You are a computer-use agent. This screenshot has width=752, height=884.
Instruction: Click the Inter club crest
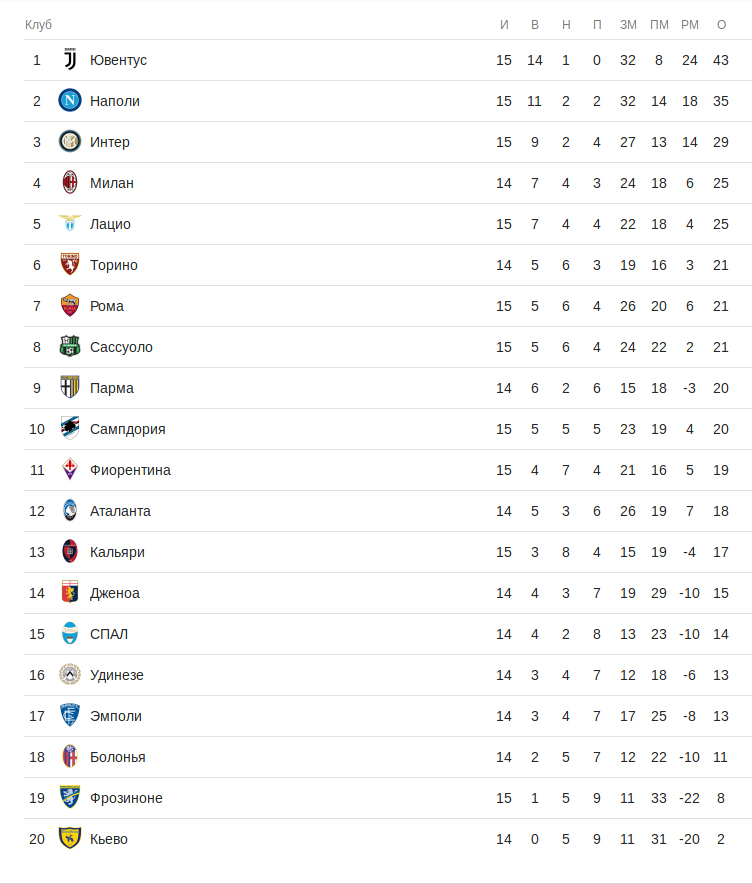[x=69, y=142]
